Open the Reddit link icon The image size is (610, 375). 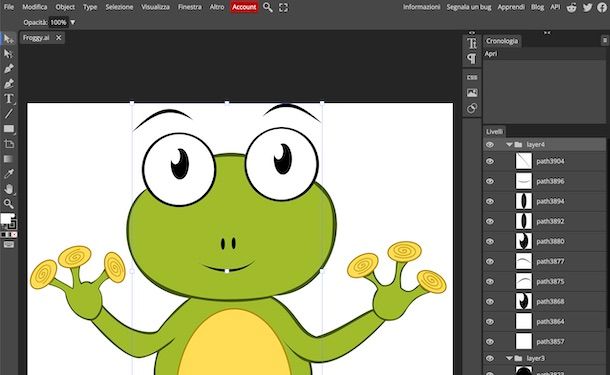click(x=571, y=7)
